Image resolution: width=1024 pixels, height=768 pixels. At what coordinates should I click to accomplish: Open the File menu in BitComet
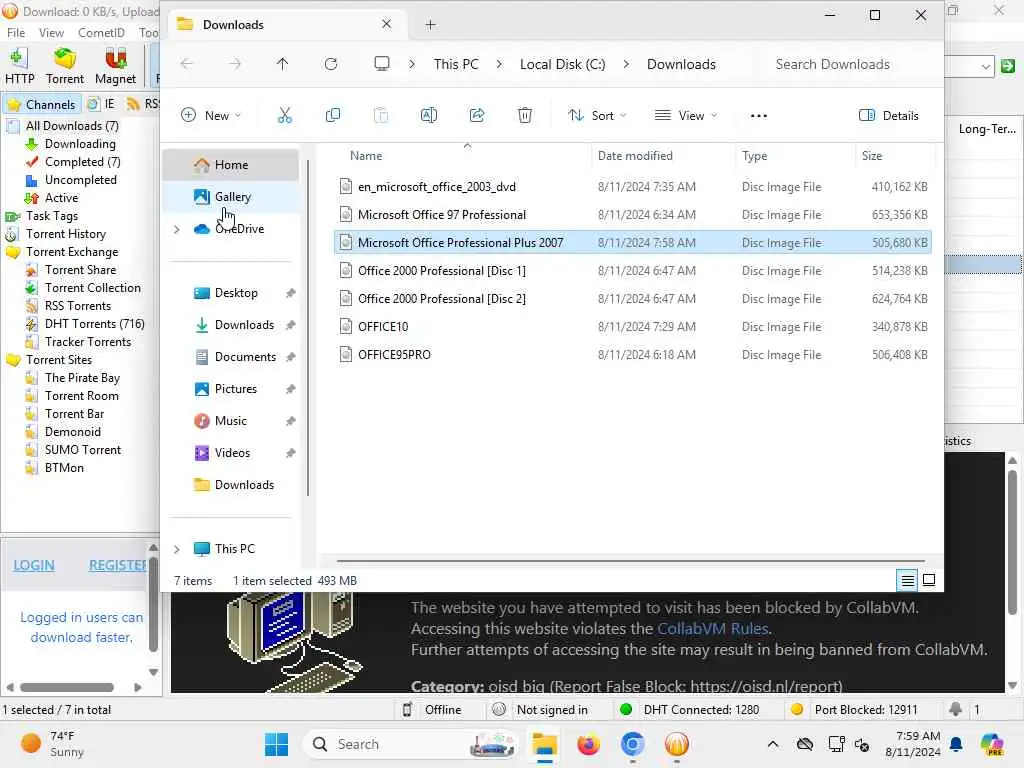point(16,33)
